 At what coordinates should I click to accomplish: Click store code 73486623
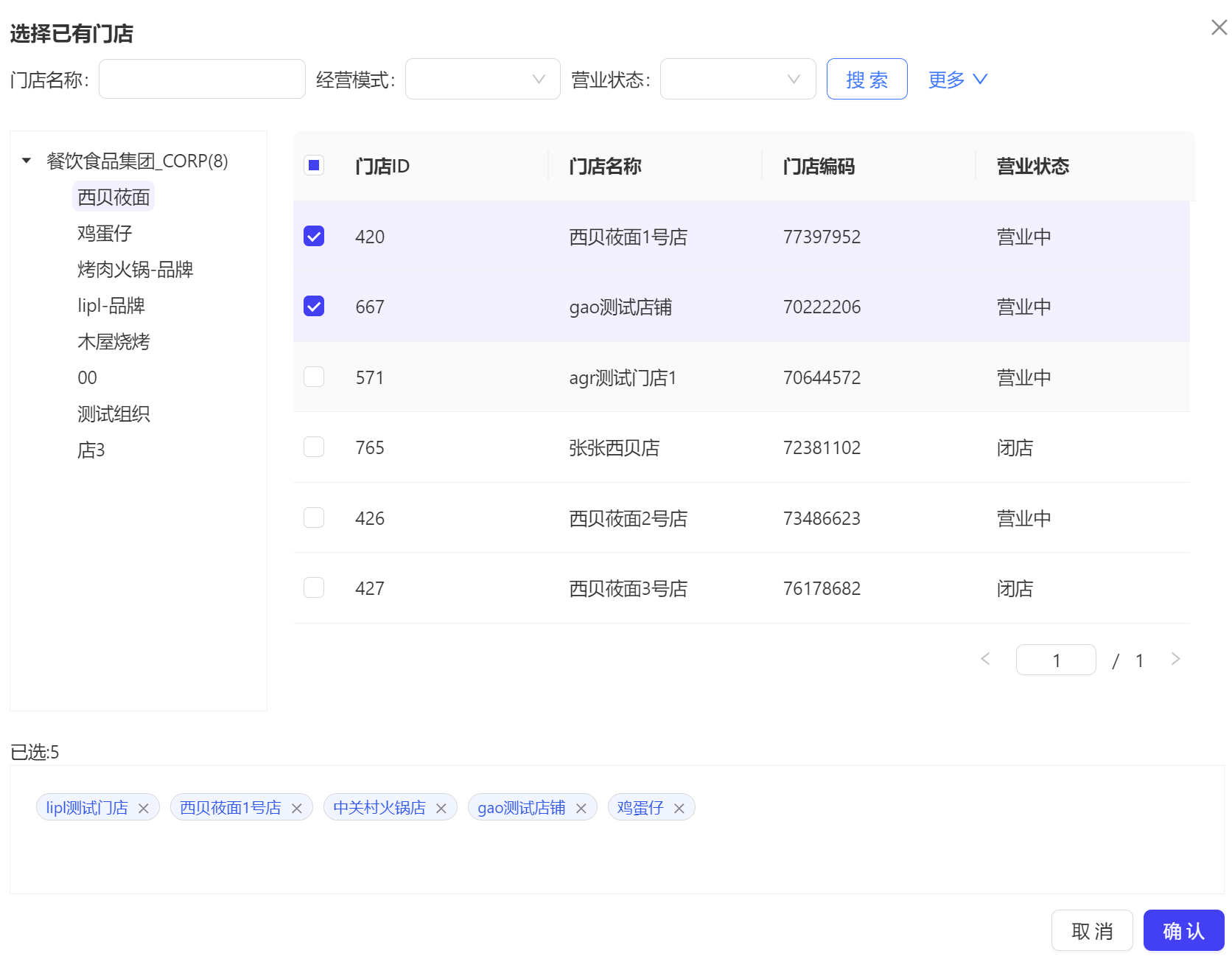tap(822, 518)
